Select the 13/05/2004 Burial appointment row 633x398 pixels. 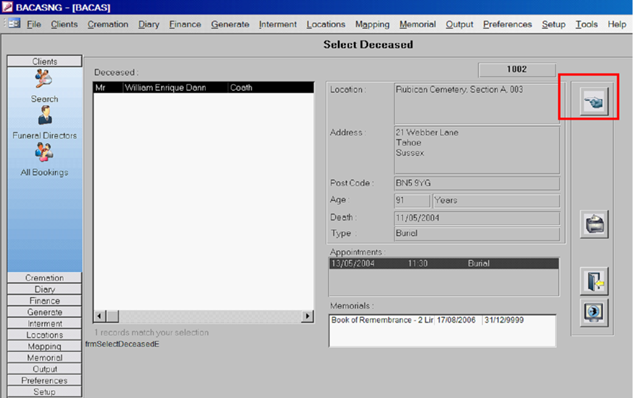coord(444,264)
